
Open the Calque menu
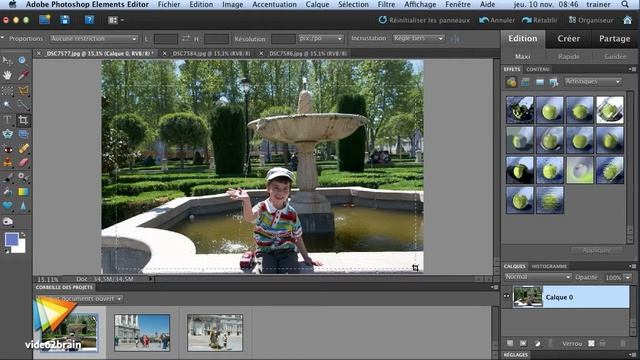(317, 4)
